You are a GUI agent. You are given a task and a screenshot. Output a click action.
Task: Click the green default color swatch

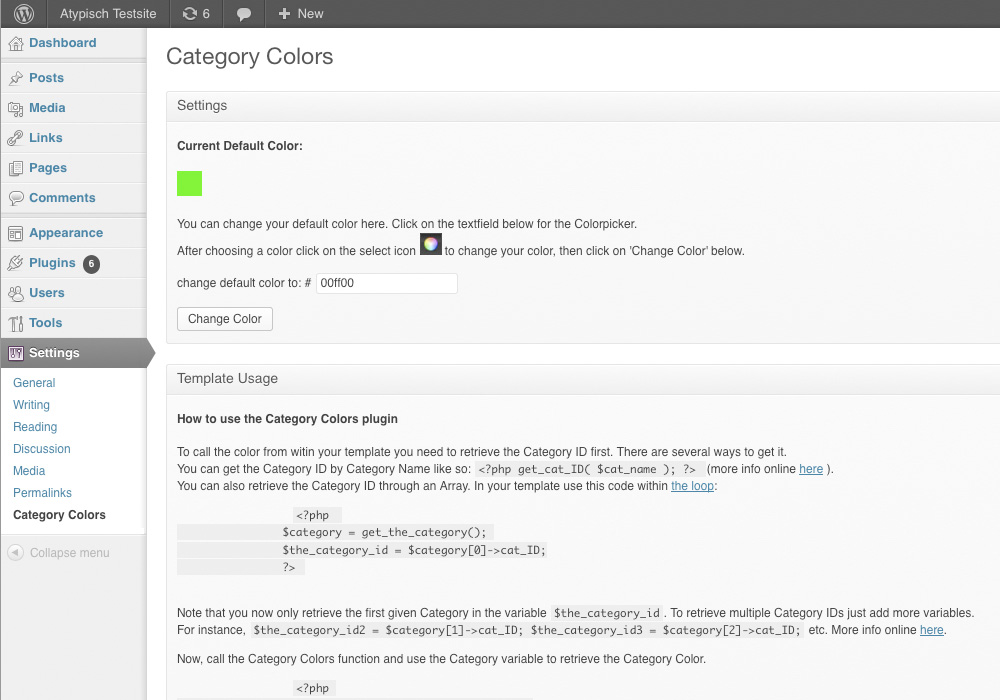(x=189, y=184)
